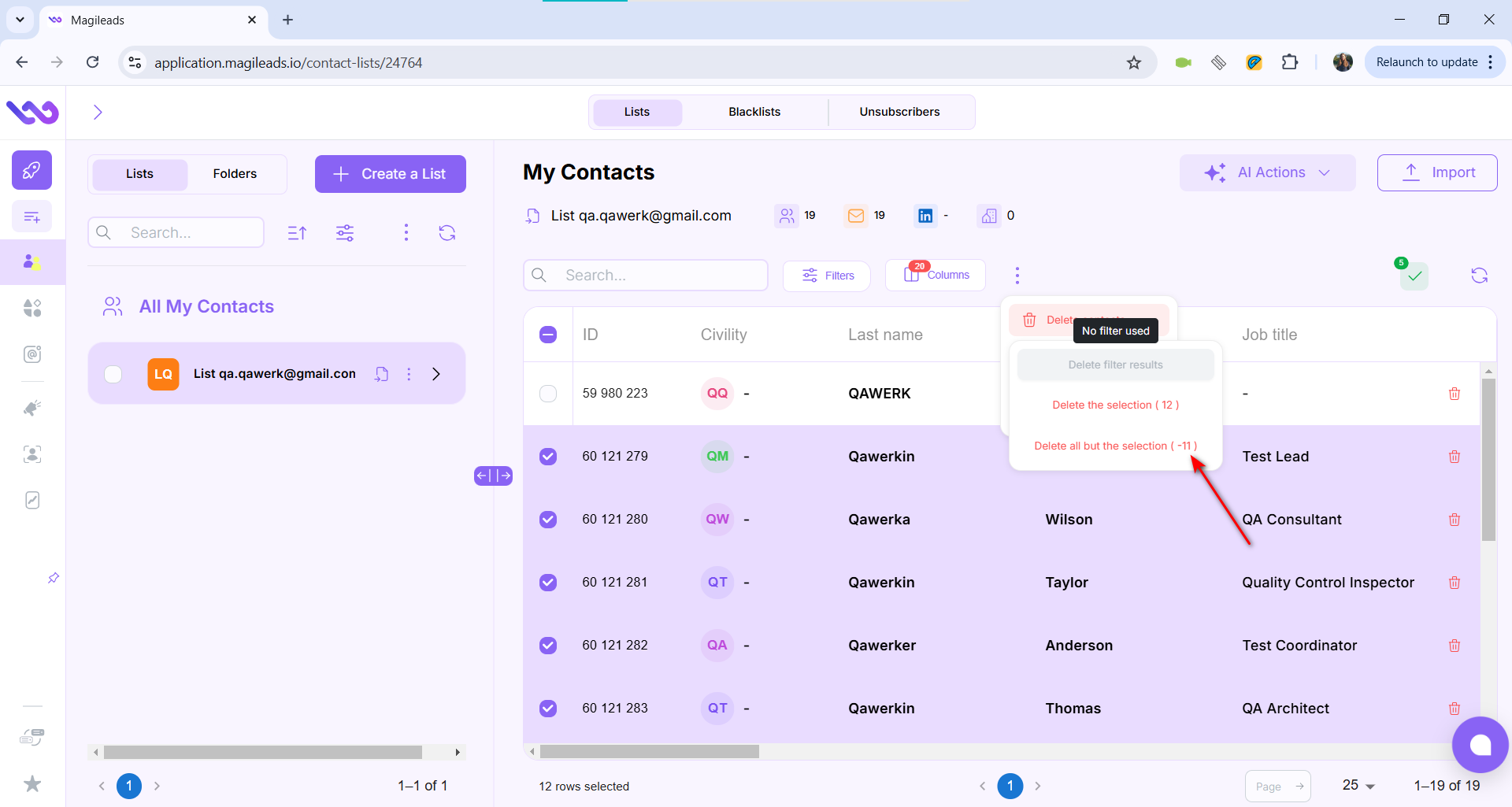Open the Filters button
Image resolution: width=1512 pixels, height=807 pixels.
point(827,276)
